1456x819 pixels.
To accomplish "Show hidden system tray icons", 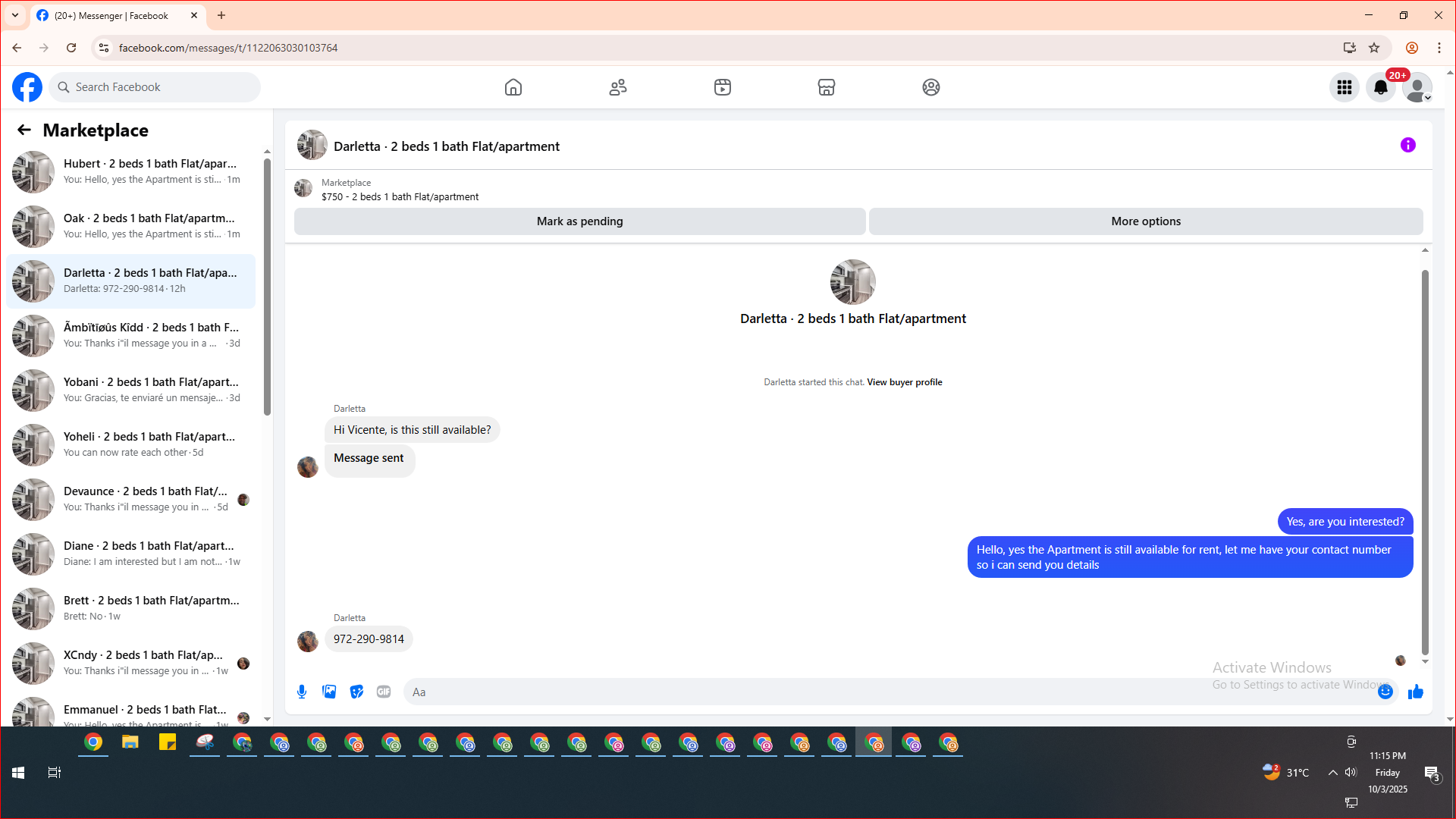I will pos(1332,773).
